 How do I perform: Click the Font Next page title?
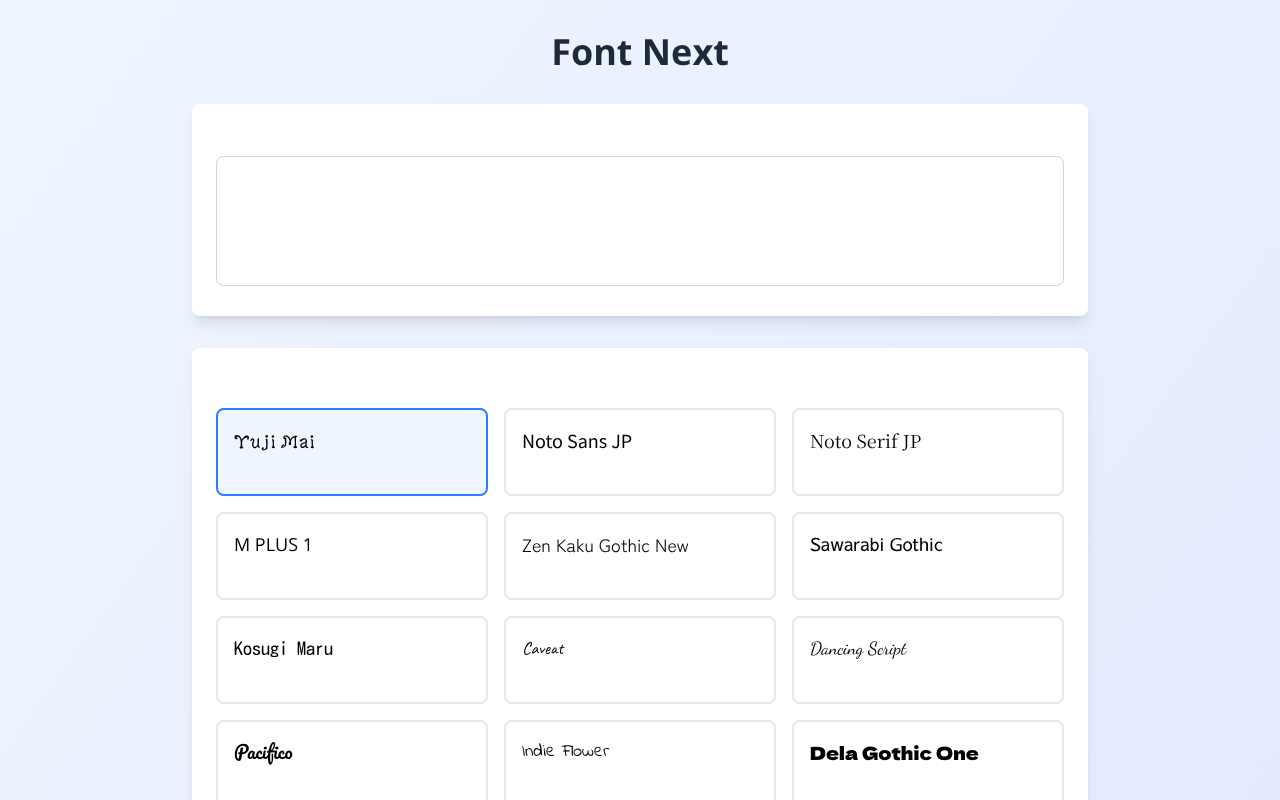640,52
